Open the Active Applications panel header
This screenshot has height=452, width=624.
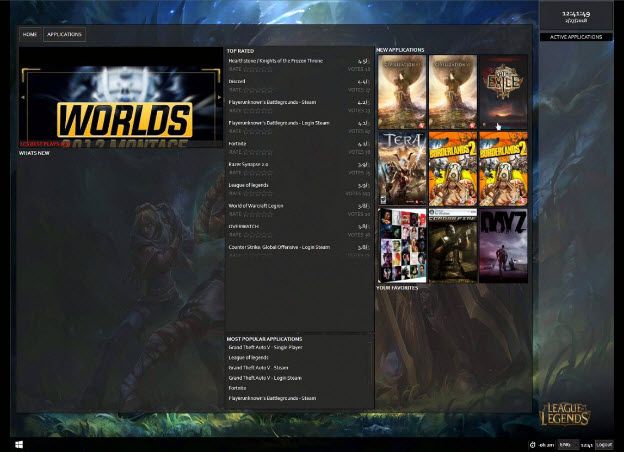click(x=576, y=37)
